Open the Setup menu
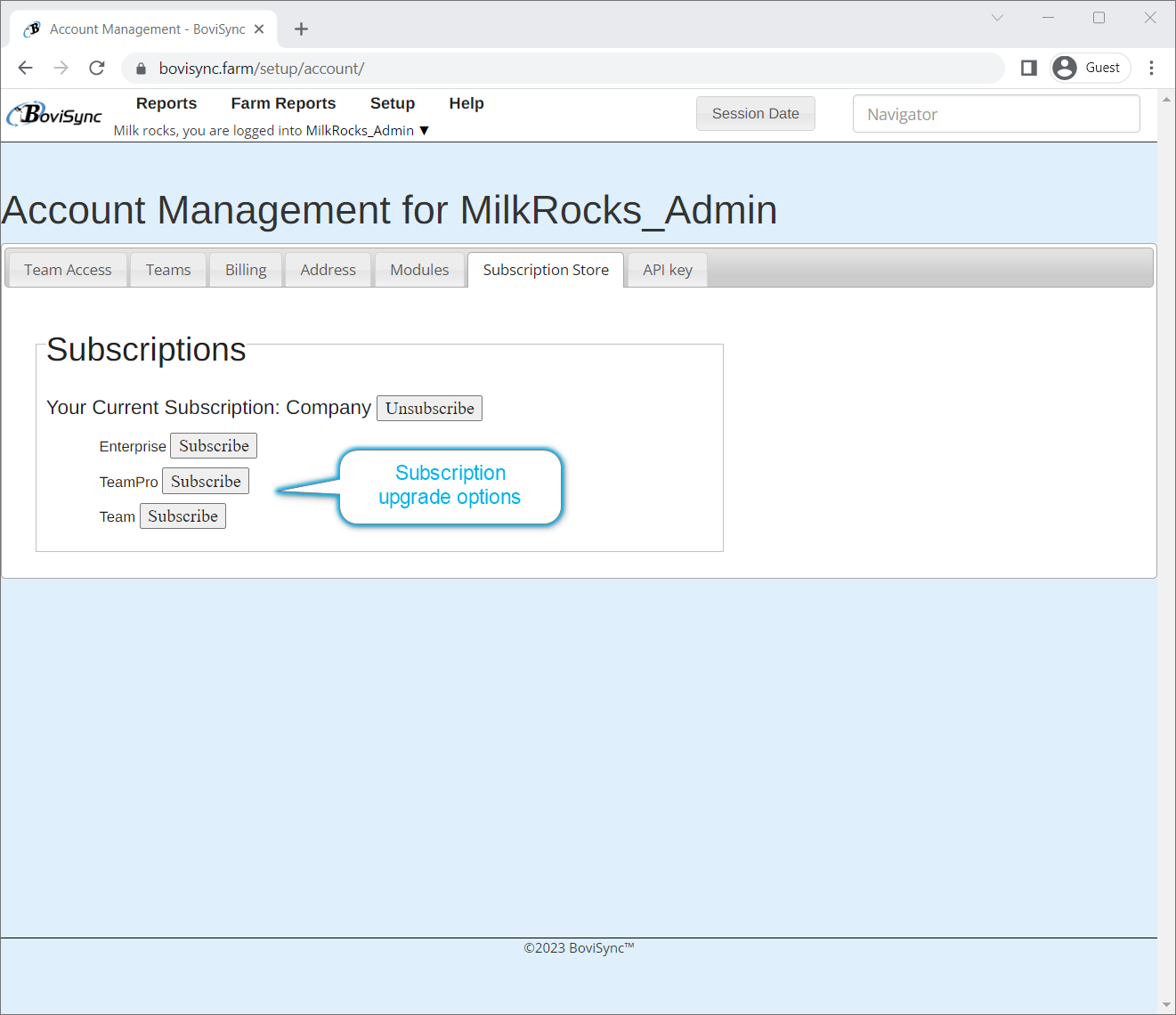The width and height of the screenshot is (1176, 1015). [393, 103]
